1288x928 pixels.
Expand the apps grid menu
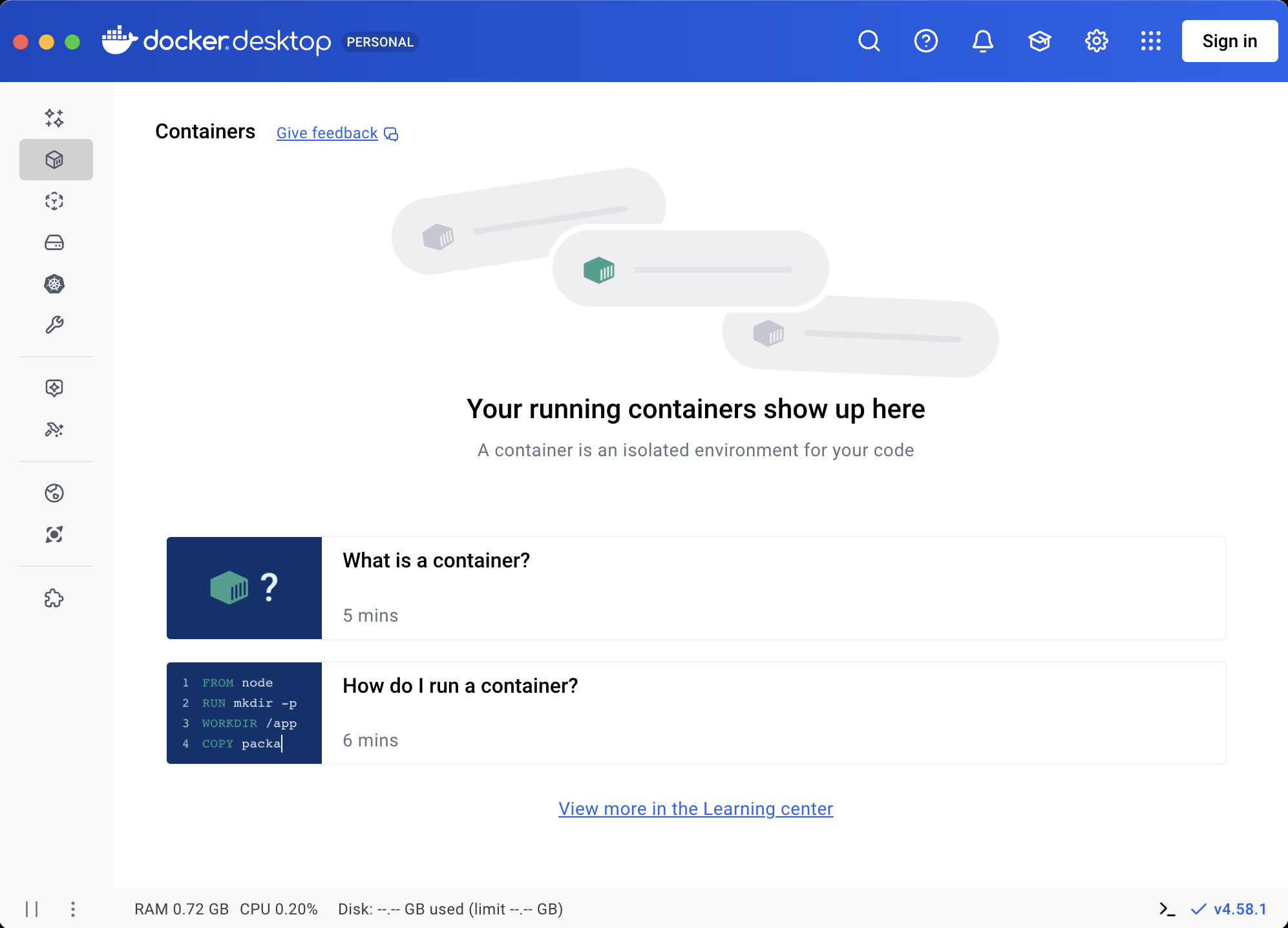tap(1150, 41)
